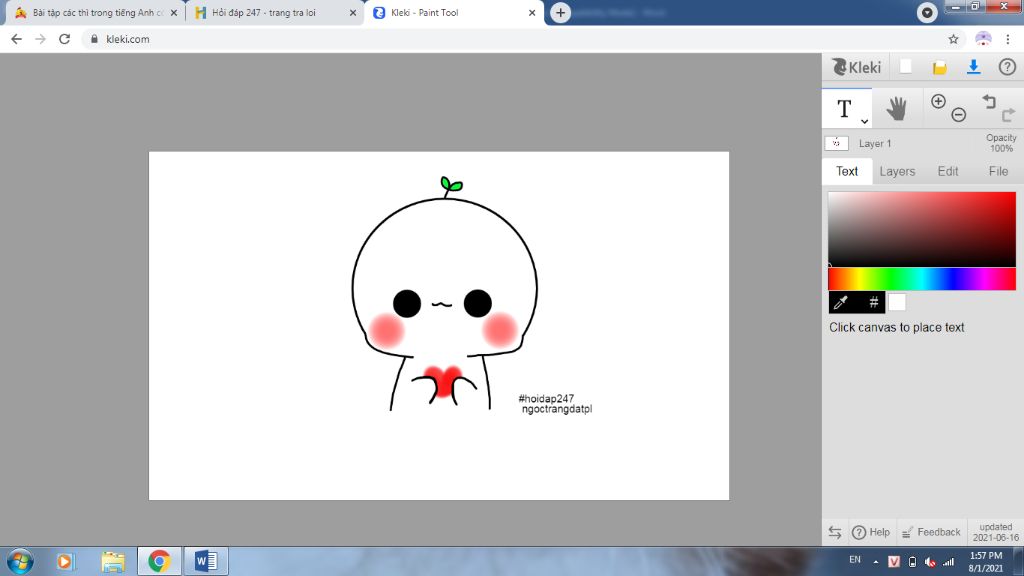Click the Chrome taskbar button
The width and height of the screenshot is (1024, 576).
[x=159, y=562]
